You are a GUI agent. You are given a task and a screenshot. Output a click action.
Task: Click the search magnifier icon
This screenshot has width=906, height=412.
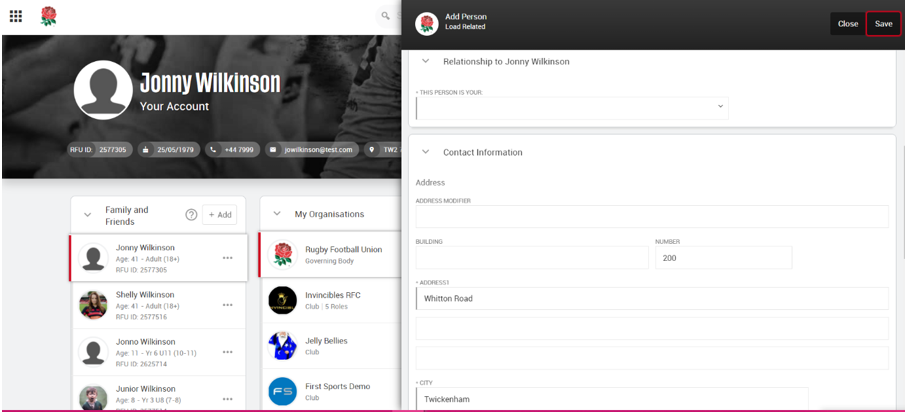point(385,16)
